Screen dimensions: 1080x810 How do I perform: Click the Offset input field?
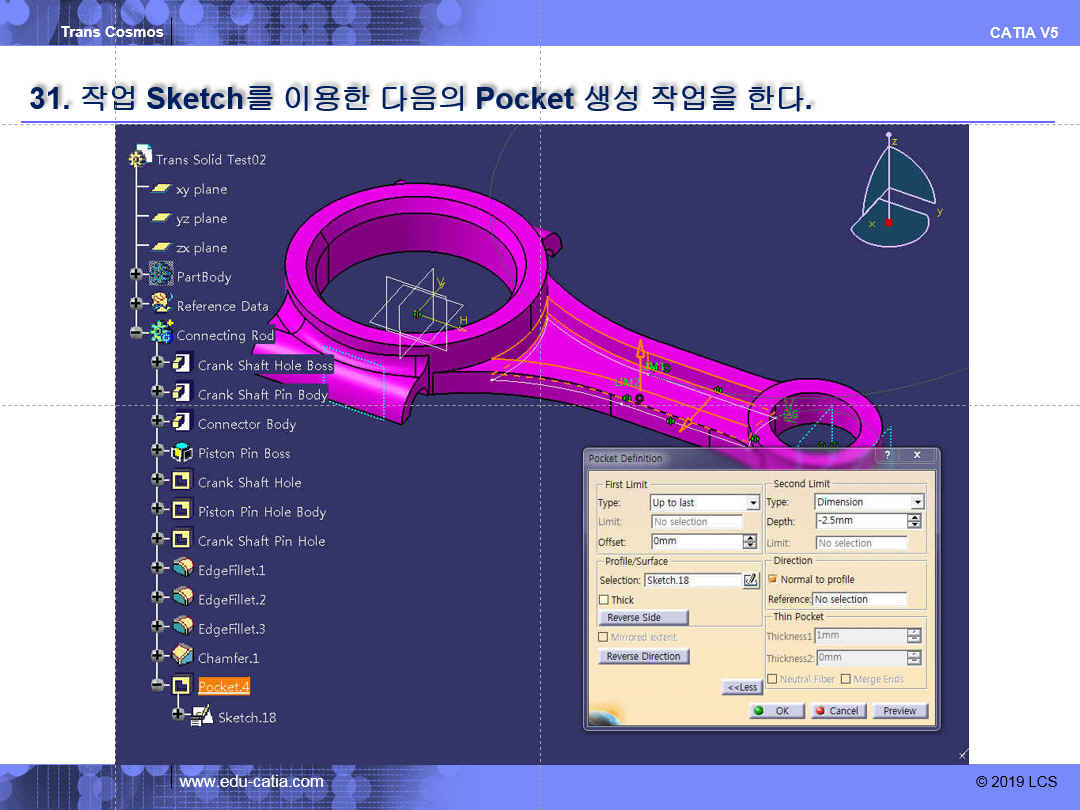point(696,541)
